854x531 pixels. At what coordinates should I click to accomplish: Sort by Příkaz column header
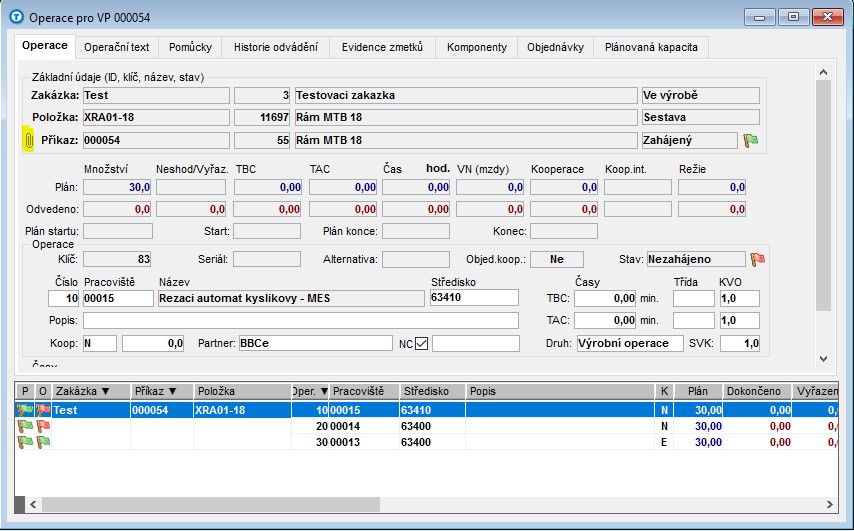[x=162, y=391]
